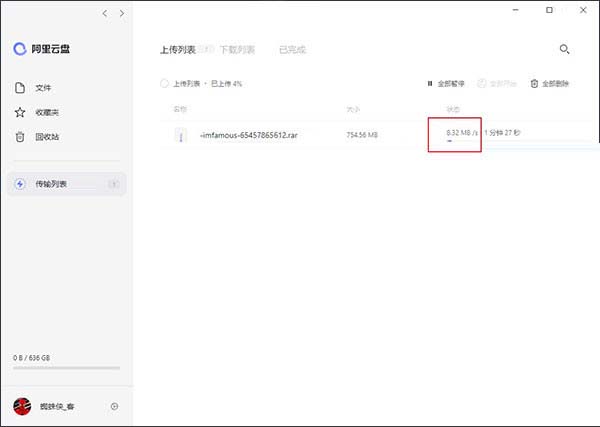The image size is (600, 427).
Task: Select file -imfamous-65457865612.rar
Action: coord(249,135)
